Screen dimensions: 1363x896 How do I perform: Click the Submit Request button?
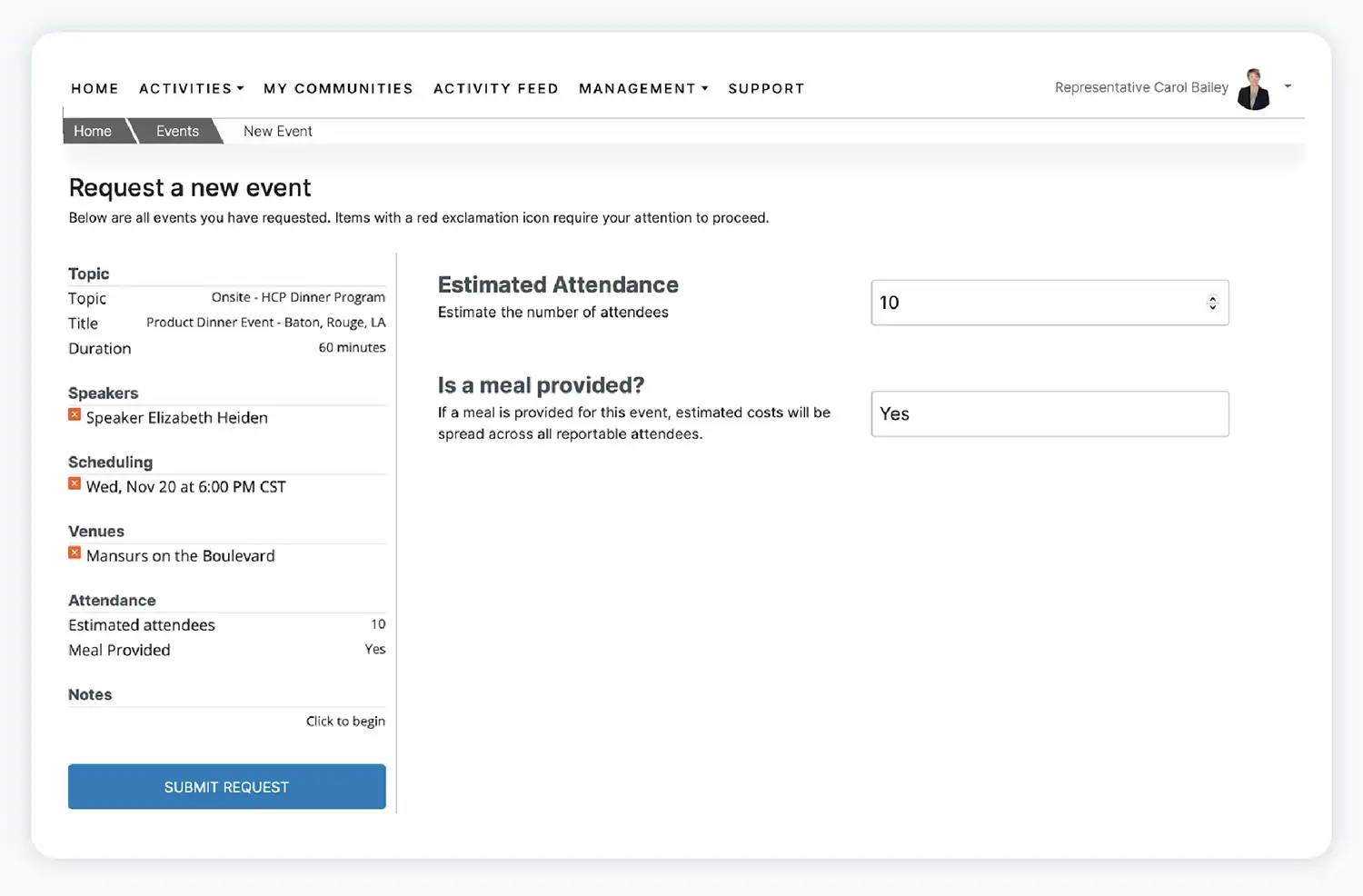[x=226, y=787]
